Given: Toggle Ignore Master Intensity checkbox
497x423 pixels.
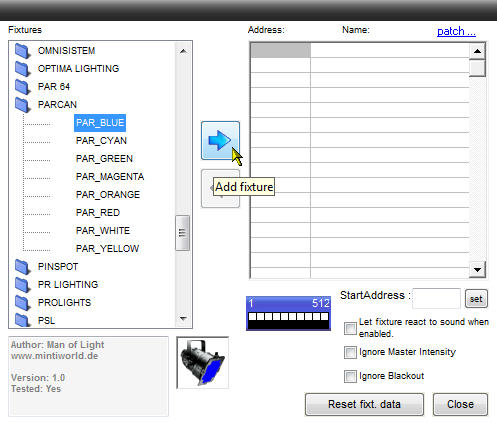Looking at the screenshot, I should click(350, 352).
